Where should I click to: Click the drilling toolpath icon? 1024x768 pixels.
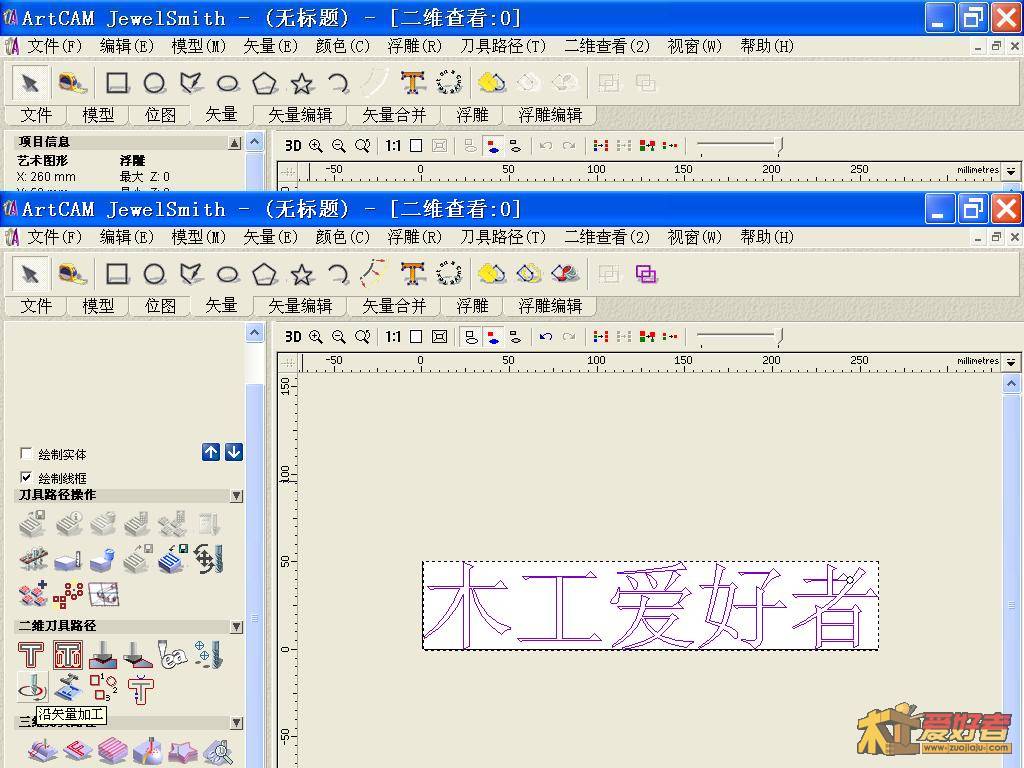[x=209, y=654]
